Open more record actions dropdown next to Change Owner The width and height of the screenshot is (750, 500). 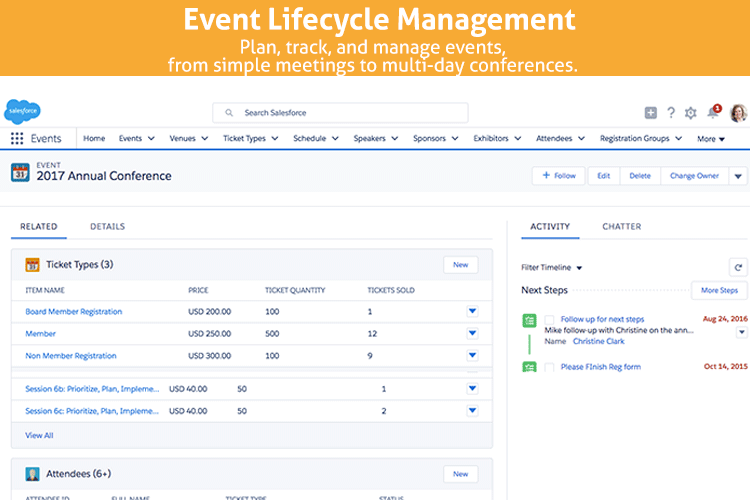pyautogui.click(x=738, y=176)
